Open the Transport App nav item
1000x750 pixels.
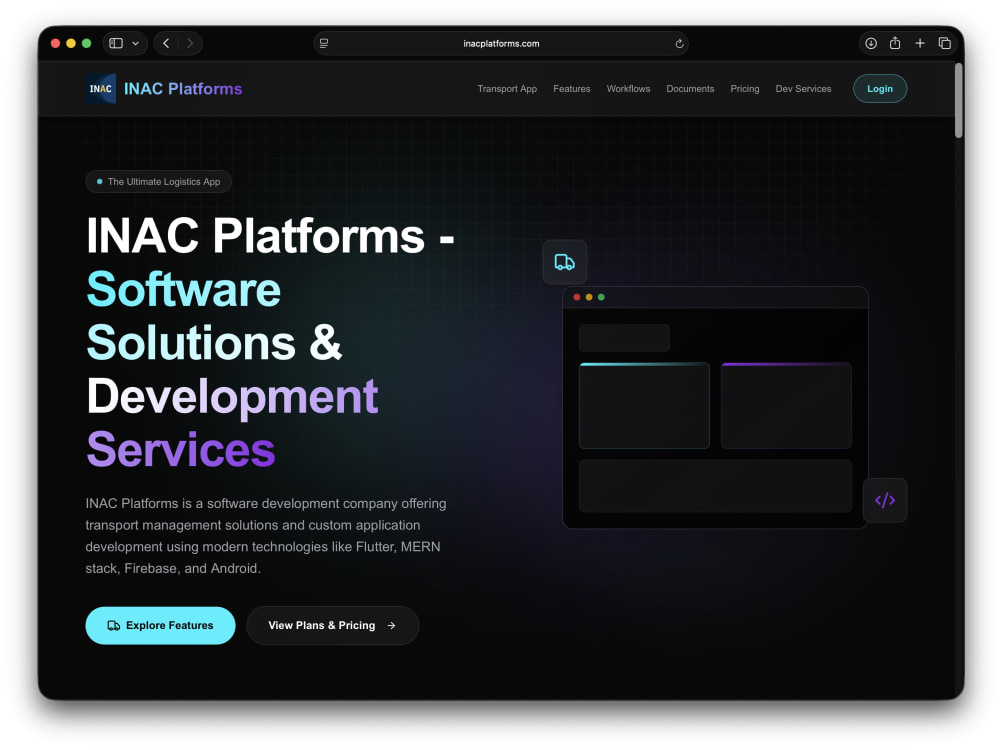pyautogui.click(x=507, y=89)
